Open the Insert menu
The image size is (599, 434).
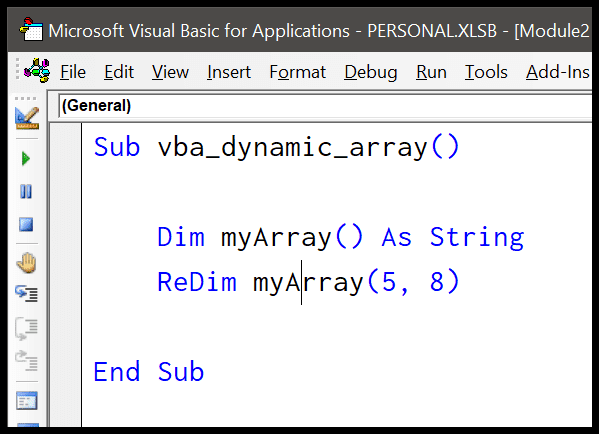[x=229, y=72]
